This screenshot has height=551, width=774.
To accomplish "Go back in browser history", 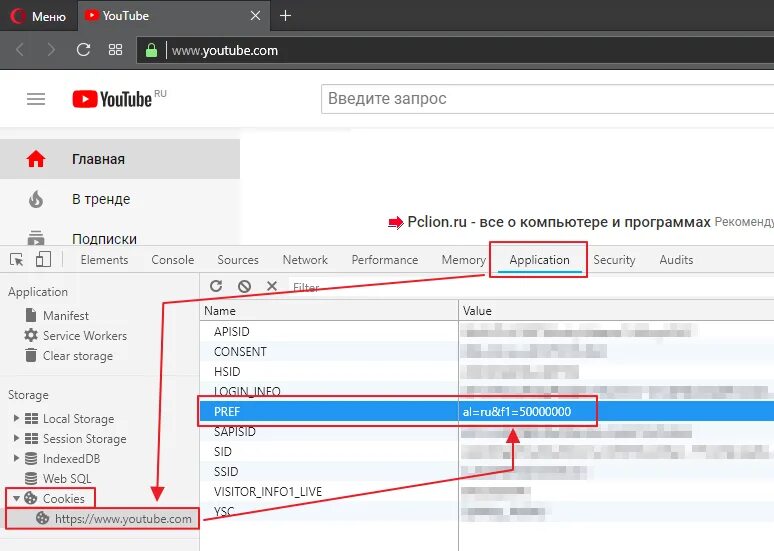I will (x=20, y=50).
